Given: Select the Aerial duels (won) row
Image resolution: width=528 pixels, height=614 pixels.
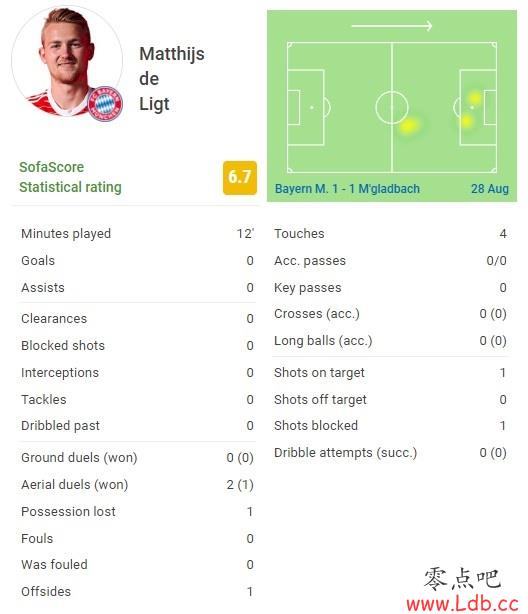Looking at the screenshot, I should tap(137, 484).
